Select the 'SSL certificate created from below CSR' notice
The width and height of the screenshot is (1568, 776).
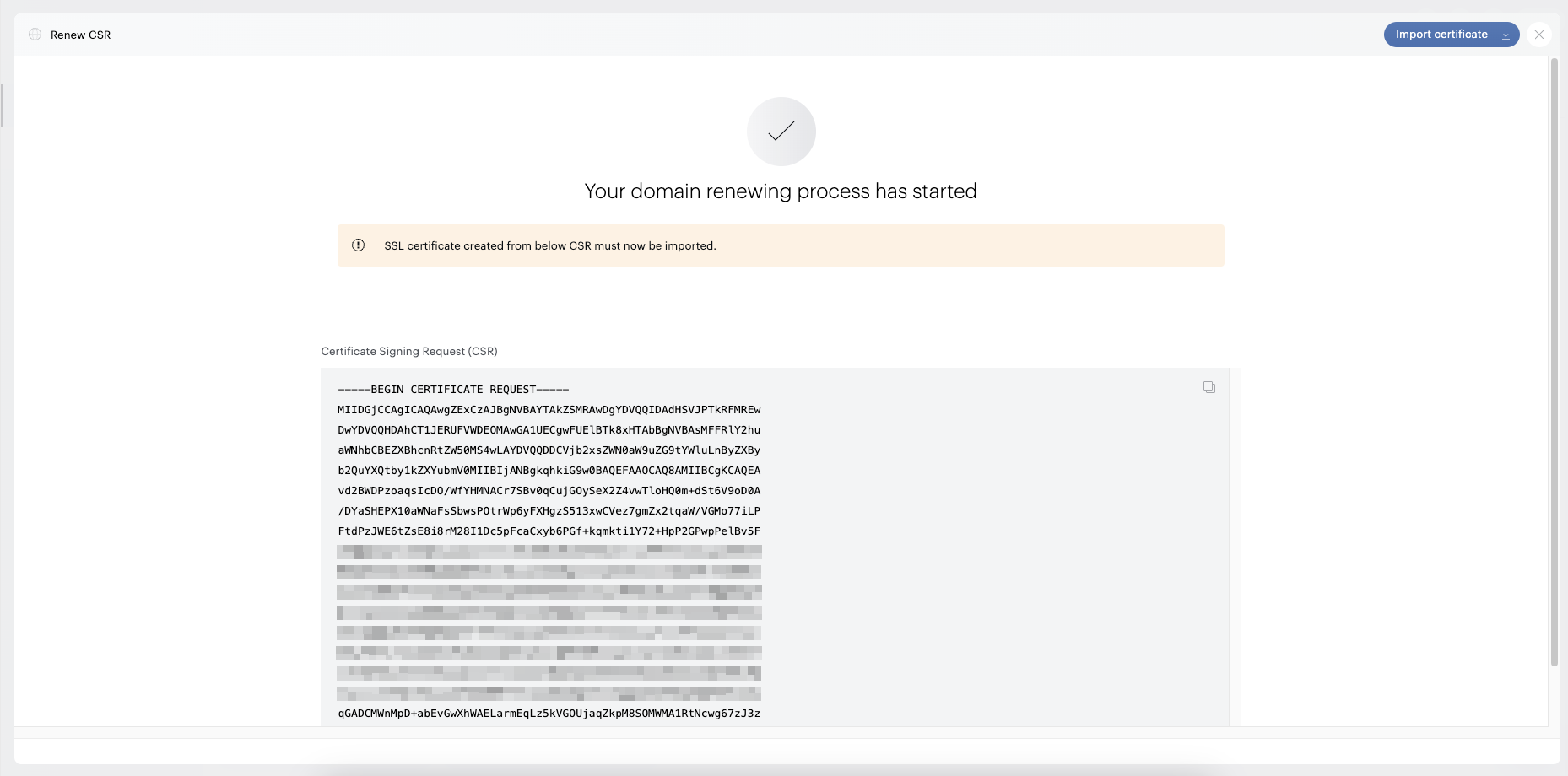tap(550, 245)
